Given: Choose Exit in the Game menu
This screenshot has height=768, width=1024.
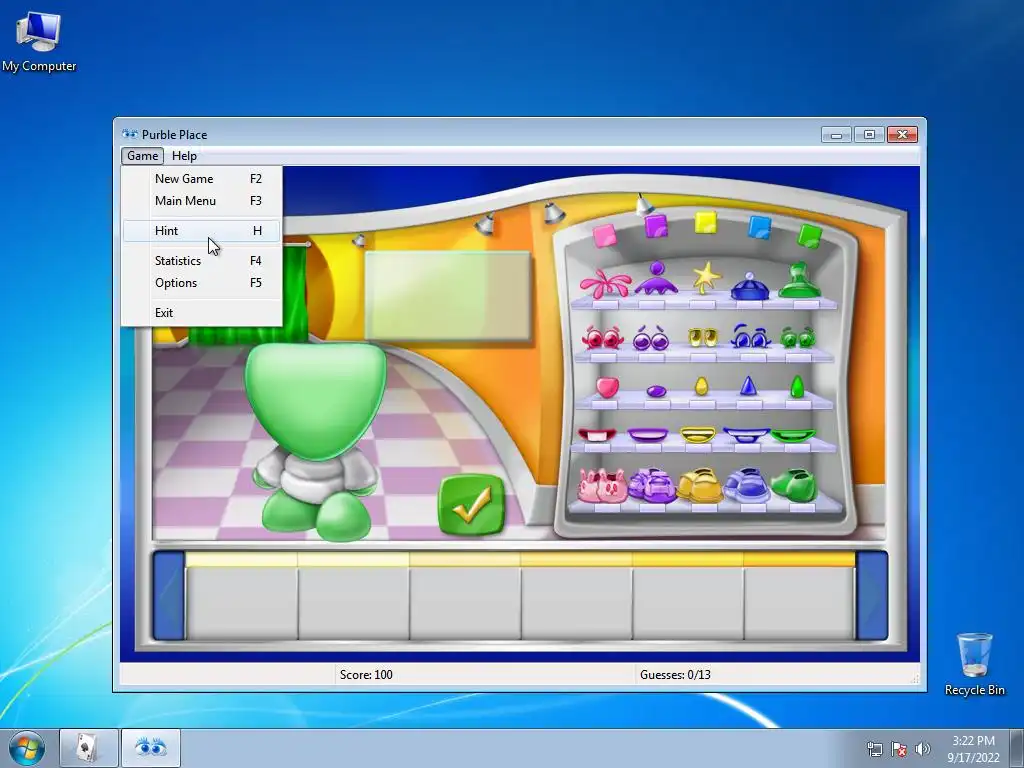Looking at the screenshot, I should coord(202,313).
